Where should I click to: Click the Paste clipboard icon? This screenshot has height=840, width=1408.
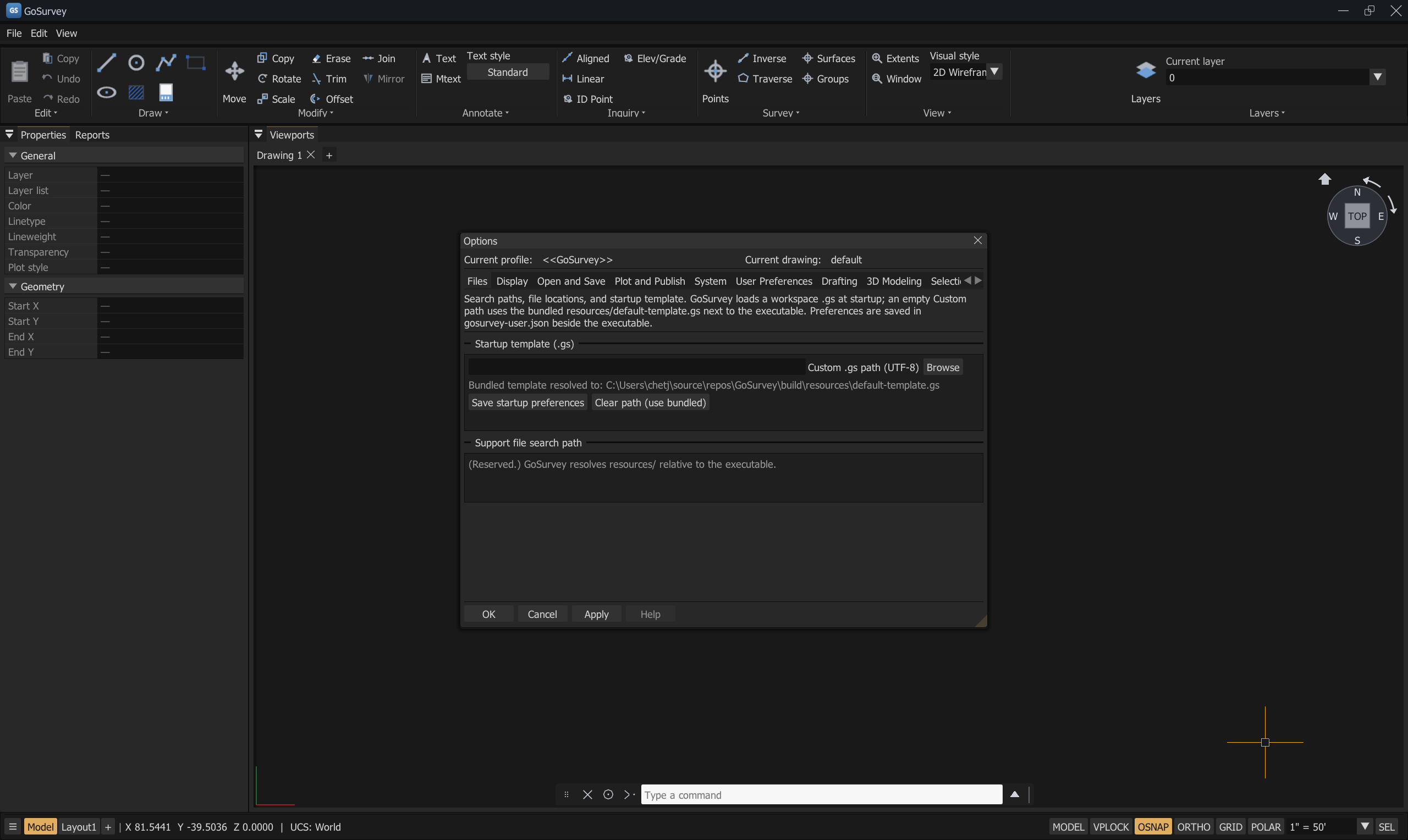point(19,71)
